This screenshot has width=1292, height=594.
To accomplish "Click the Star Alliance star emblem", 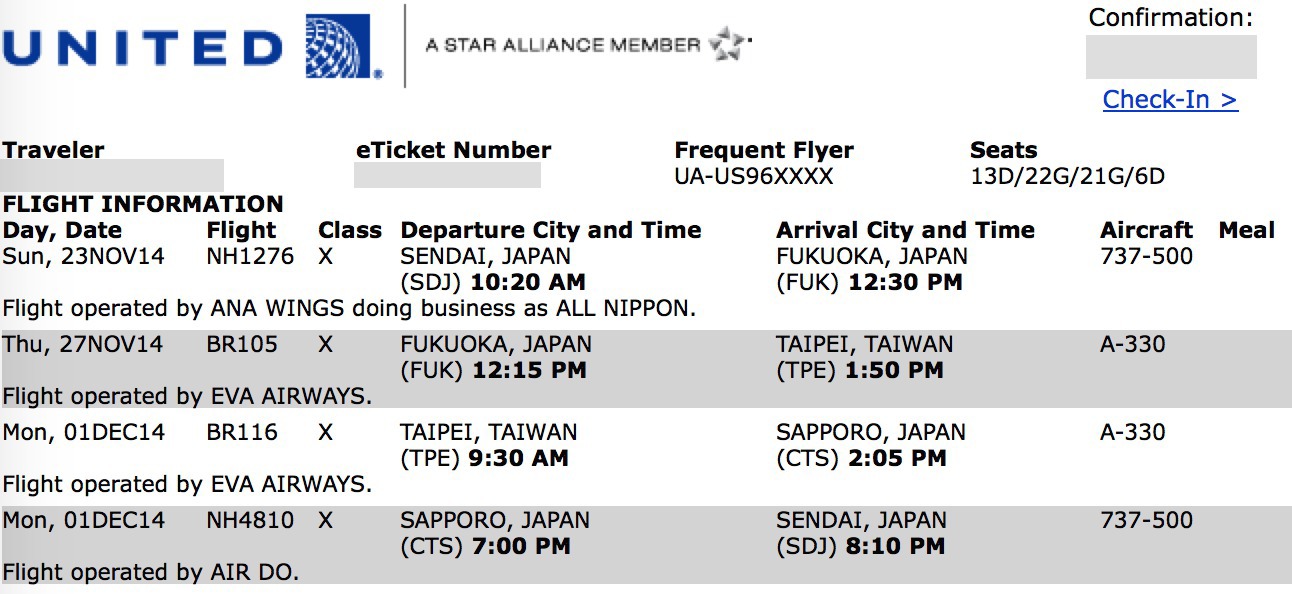I will tap(729, 45).
